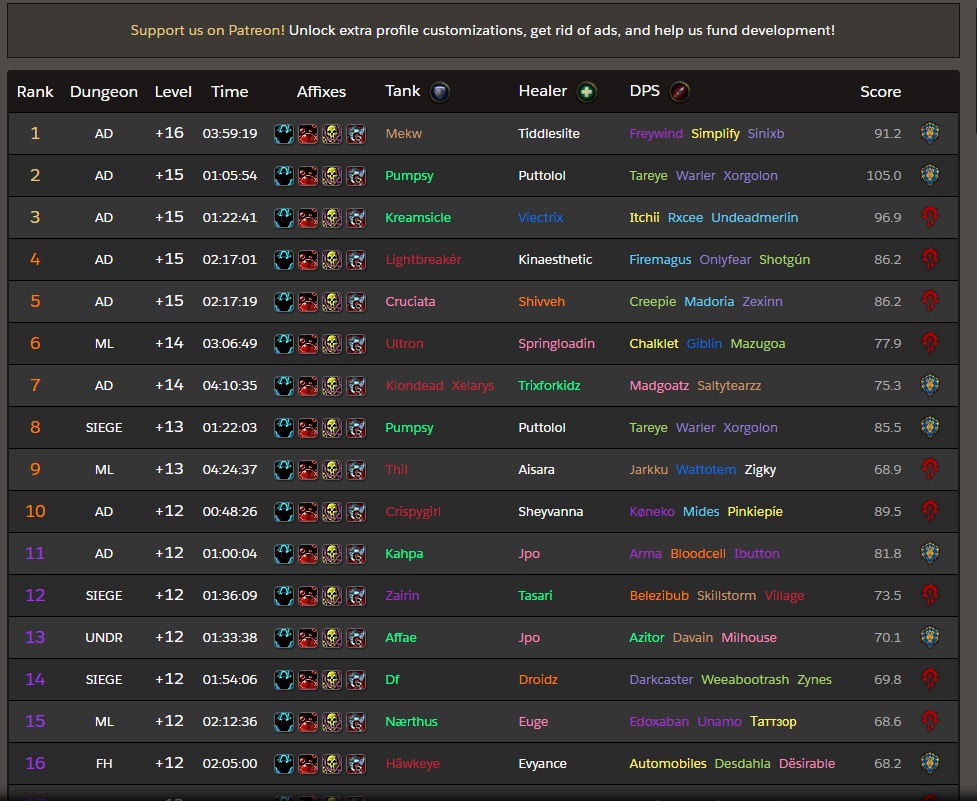The image size is (977, 801).
Task: Click the Horde faction icon in rank 12 row
Action: point(930,595)
